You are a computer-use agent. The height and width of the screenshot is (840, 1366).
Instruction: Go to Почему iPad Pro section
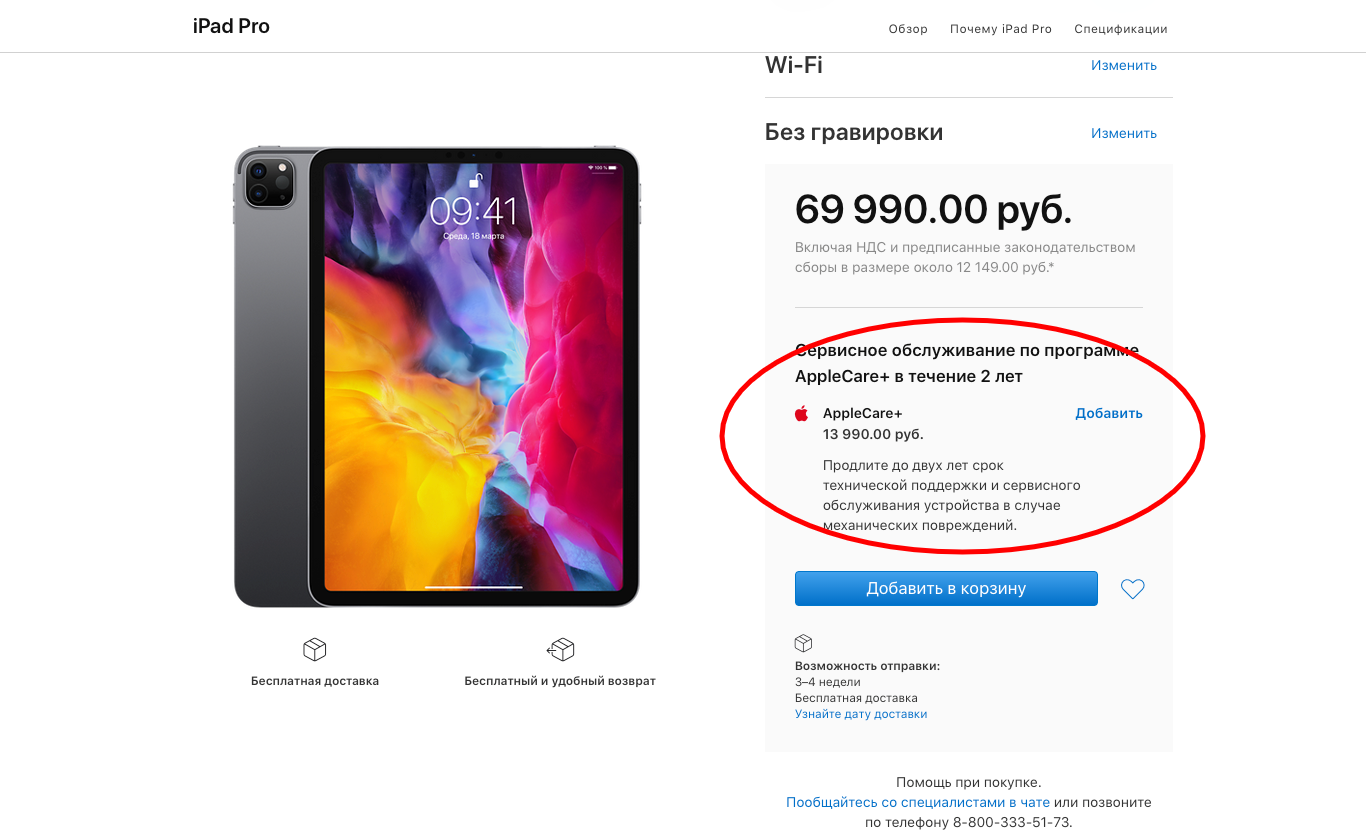pyautogui.click(x=1001, y=29)
